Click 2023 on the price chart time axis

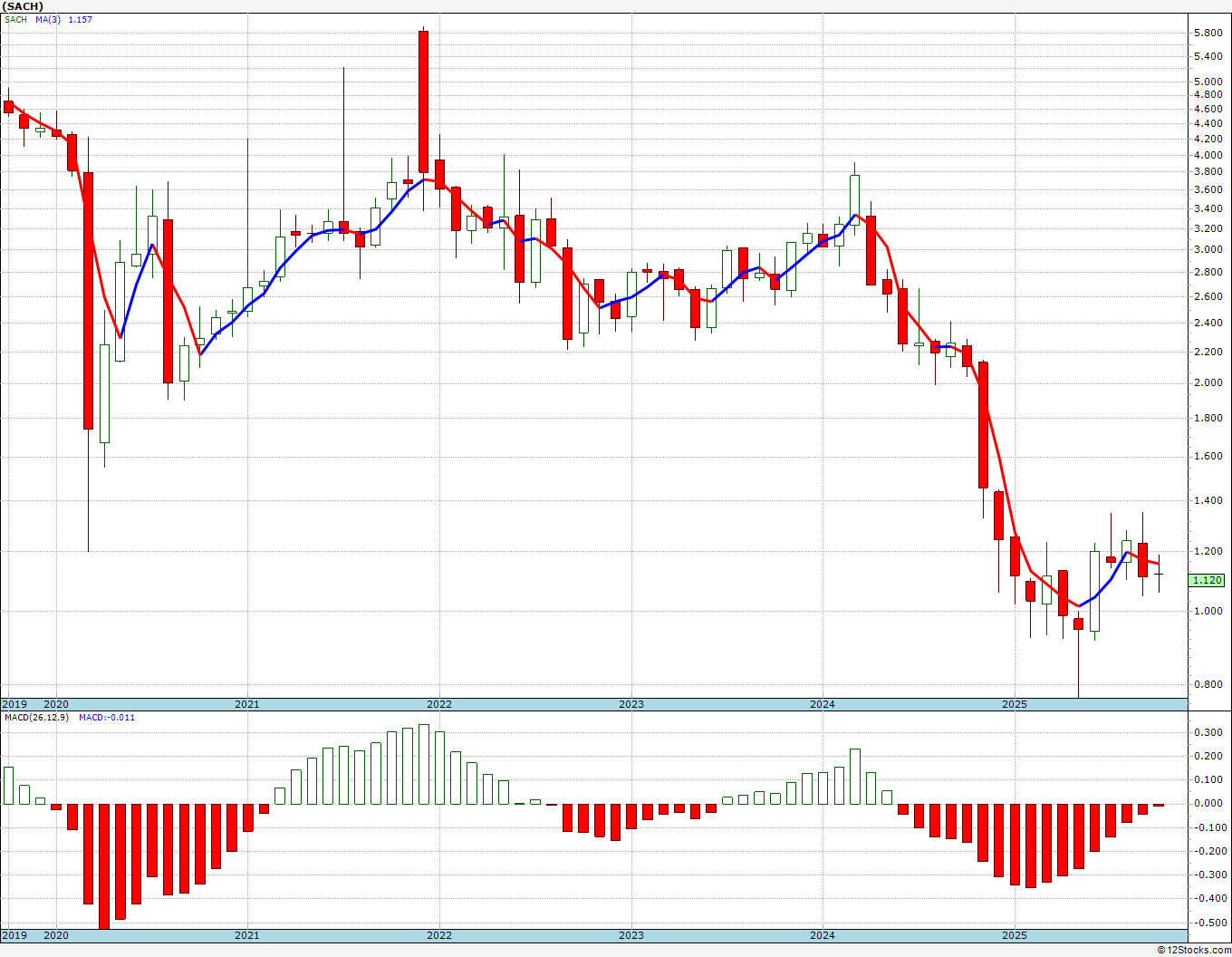pyautogui.click(x=631, y=704)
